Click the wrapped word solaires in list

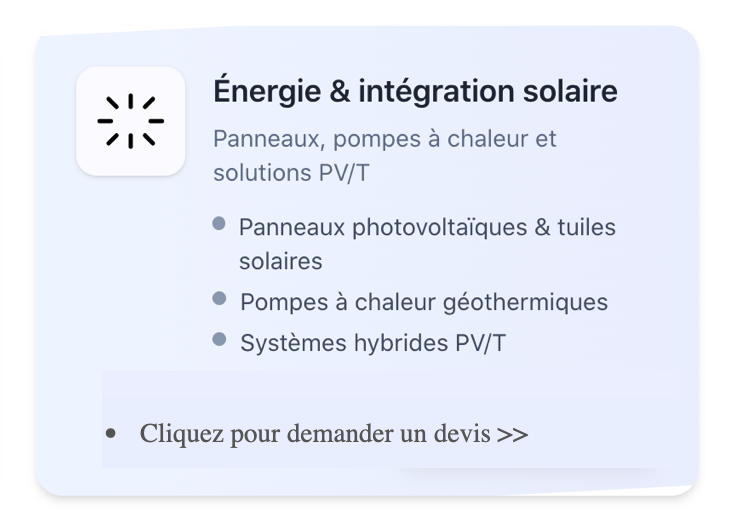click(x=280, y=261)
